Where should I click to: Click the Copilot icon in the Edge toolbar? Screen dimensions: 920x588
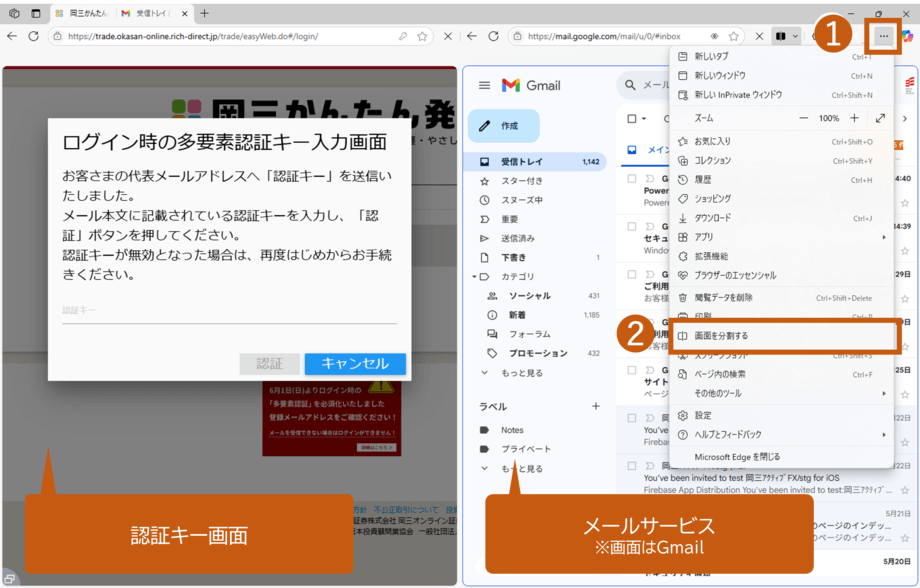(x=908, y=36)
